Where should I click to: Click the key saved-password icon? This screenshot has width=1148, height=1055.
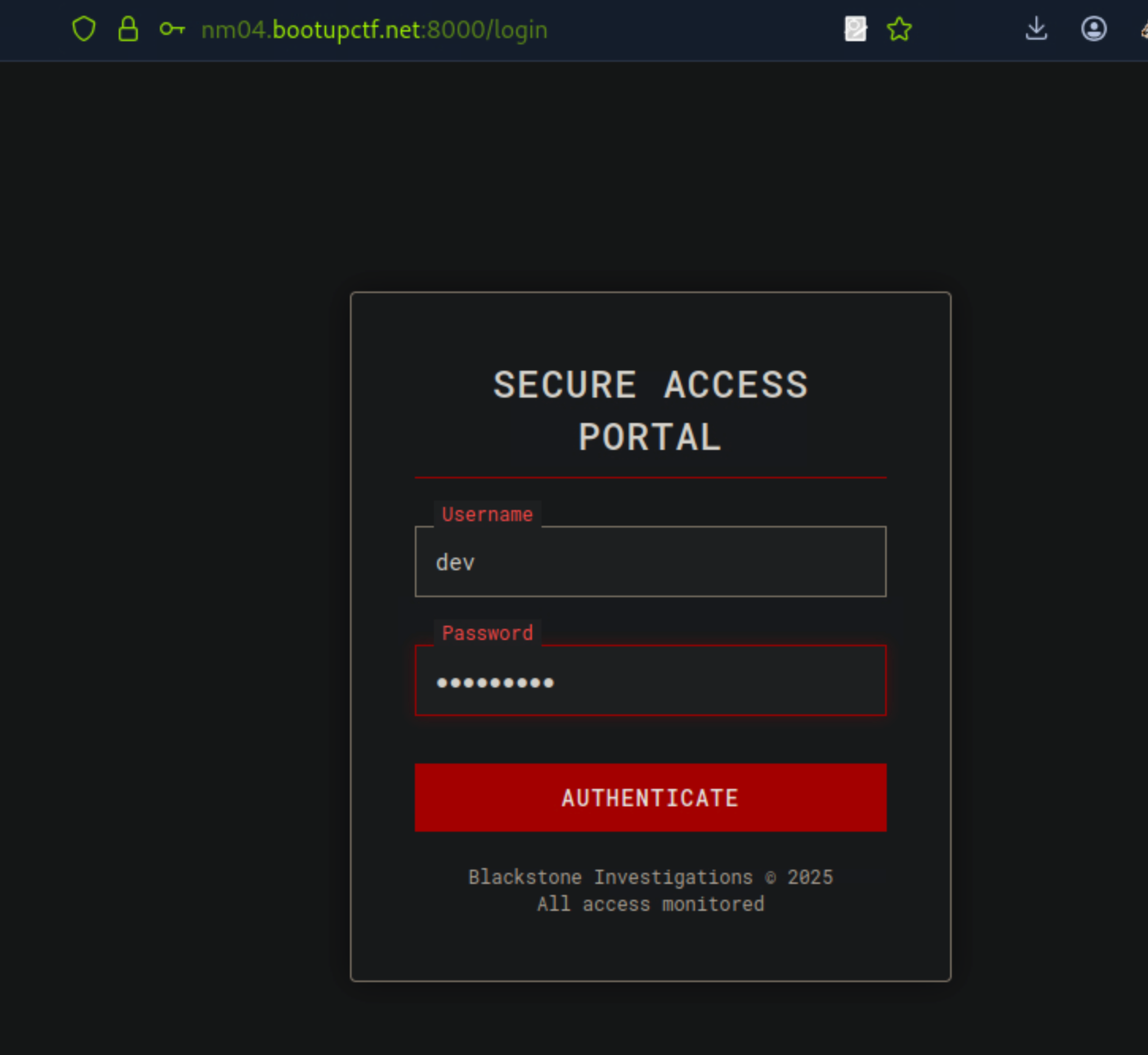point(172,29)
